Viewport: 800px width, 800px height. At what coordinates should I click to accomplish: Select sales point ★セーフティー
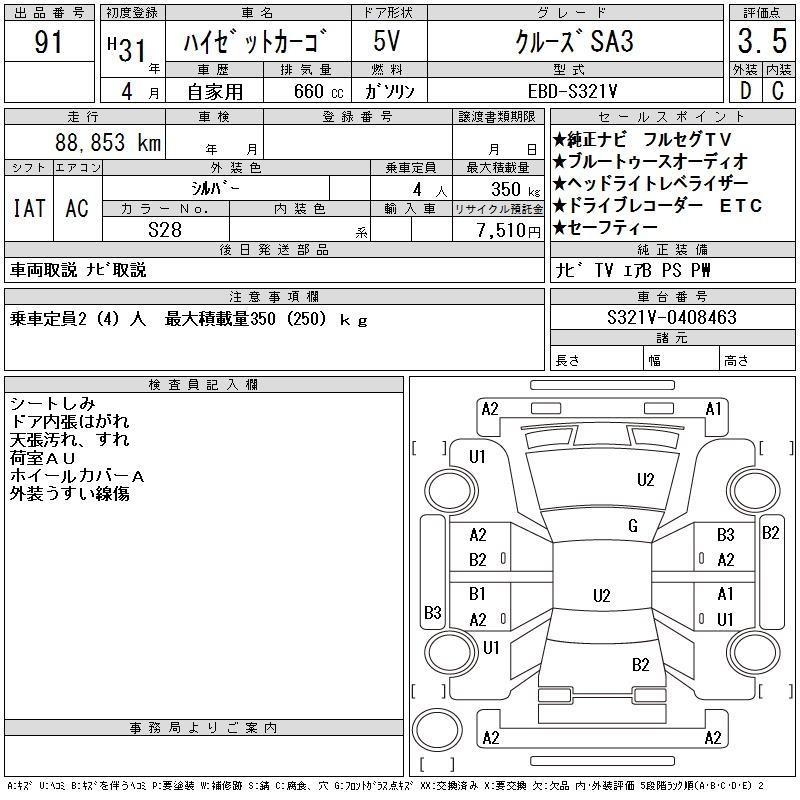pos(606,228)
